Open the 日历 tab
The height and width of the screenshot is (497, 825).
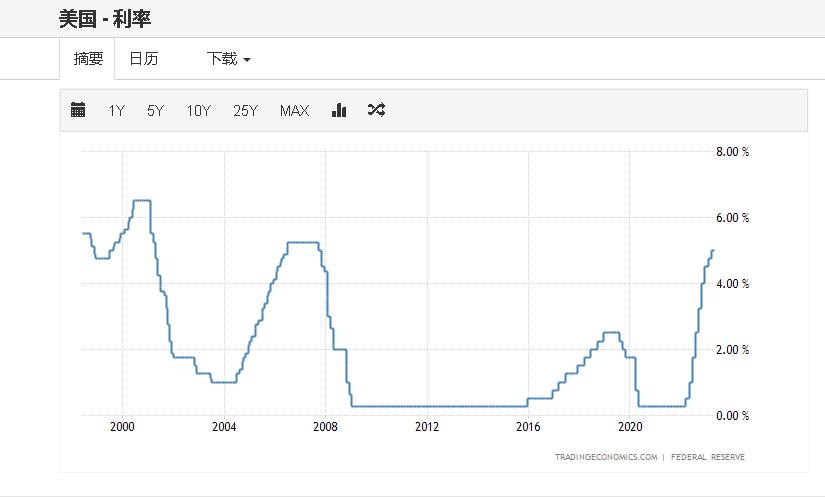pos(143,59)
